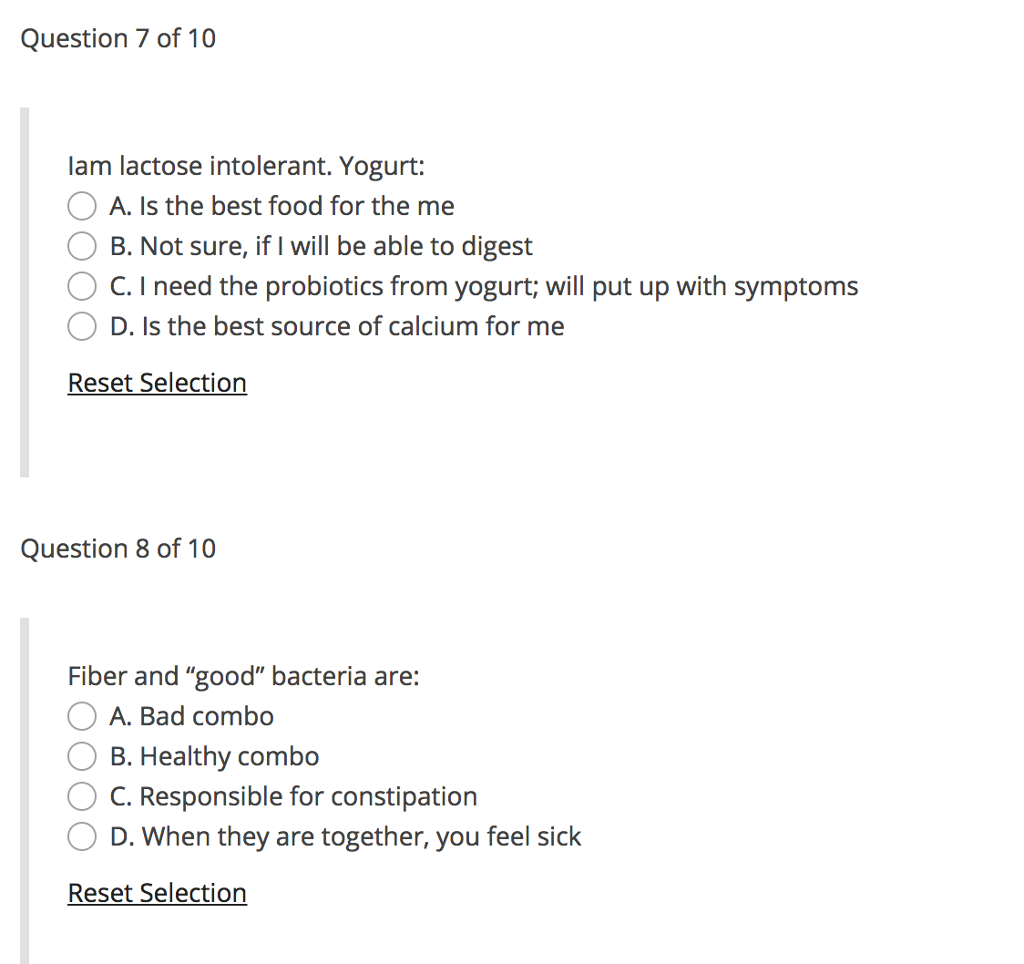
Task: Select option C for Question 8
Action: point(82,796)
